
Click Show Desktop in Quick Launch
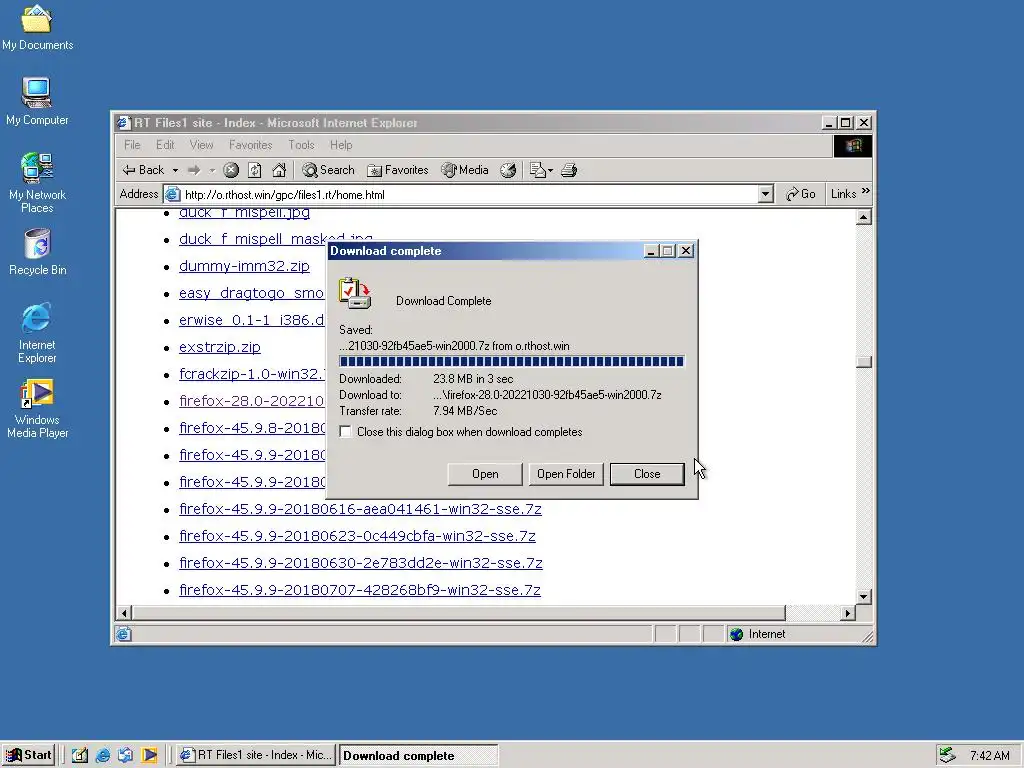coord(80,755)
